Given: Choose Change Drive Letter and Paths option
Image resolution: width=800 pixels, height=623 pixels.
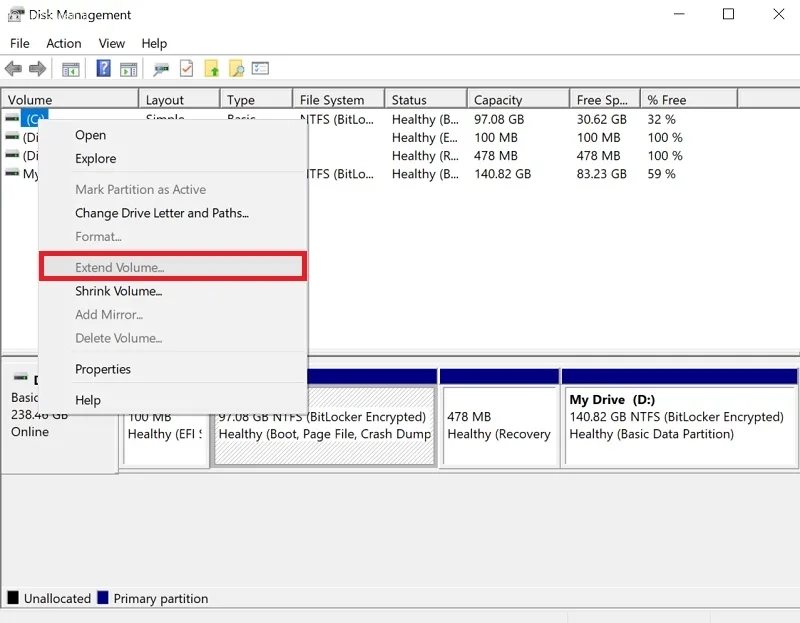Looking at the screenshot, I should tap(161, 213).
